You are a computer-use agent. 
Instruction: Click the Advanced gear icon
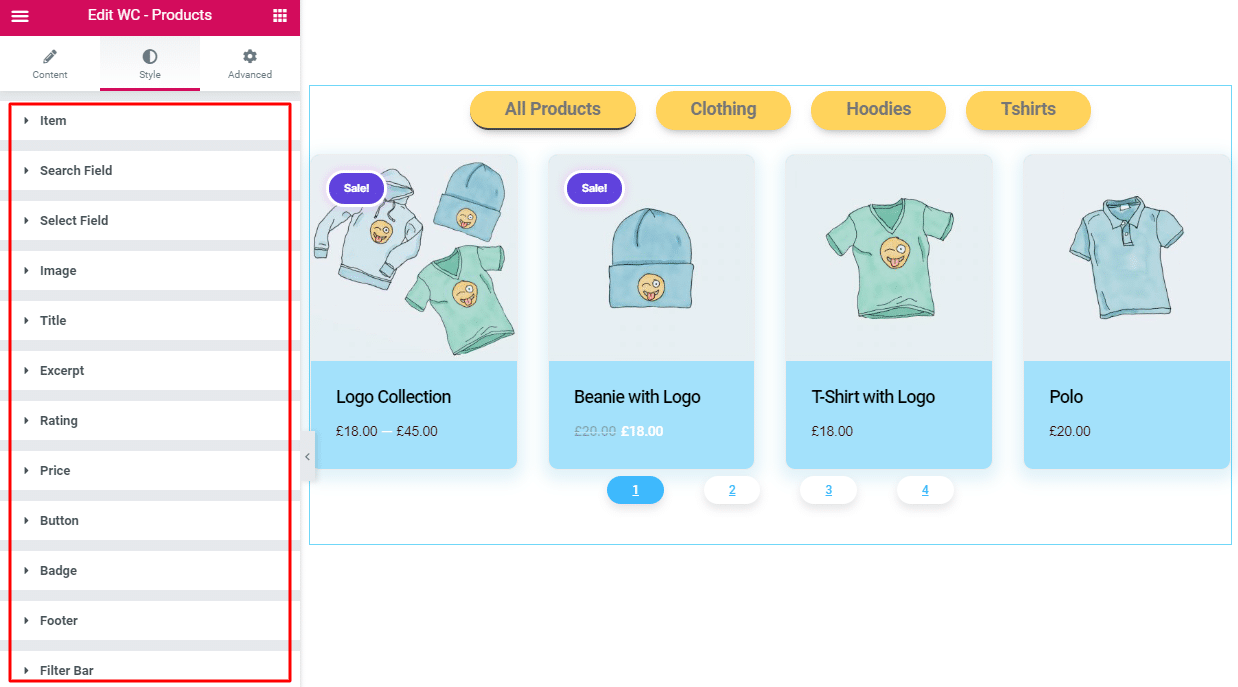point(250,57)
